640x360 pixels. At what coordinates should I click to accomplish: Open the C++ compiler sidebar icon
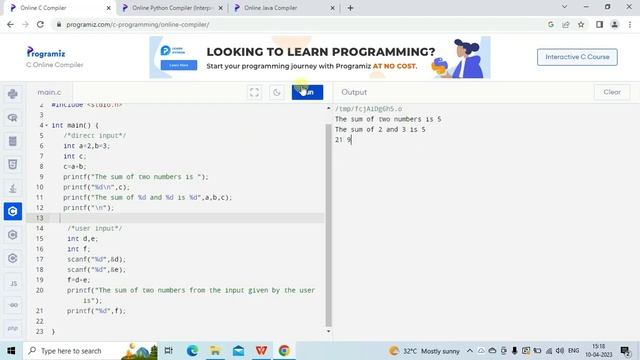[13, 235]
